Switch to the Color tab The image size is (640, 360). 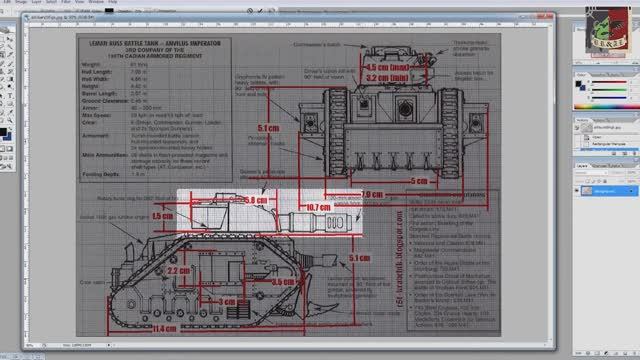click(581, 75)
